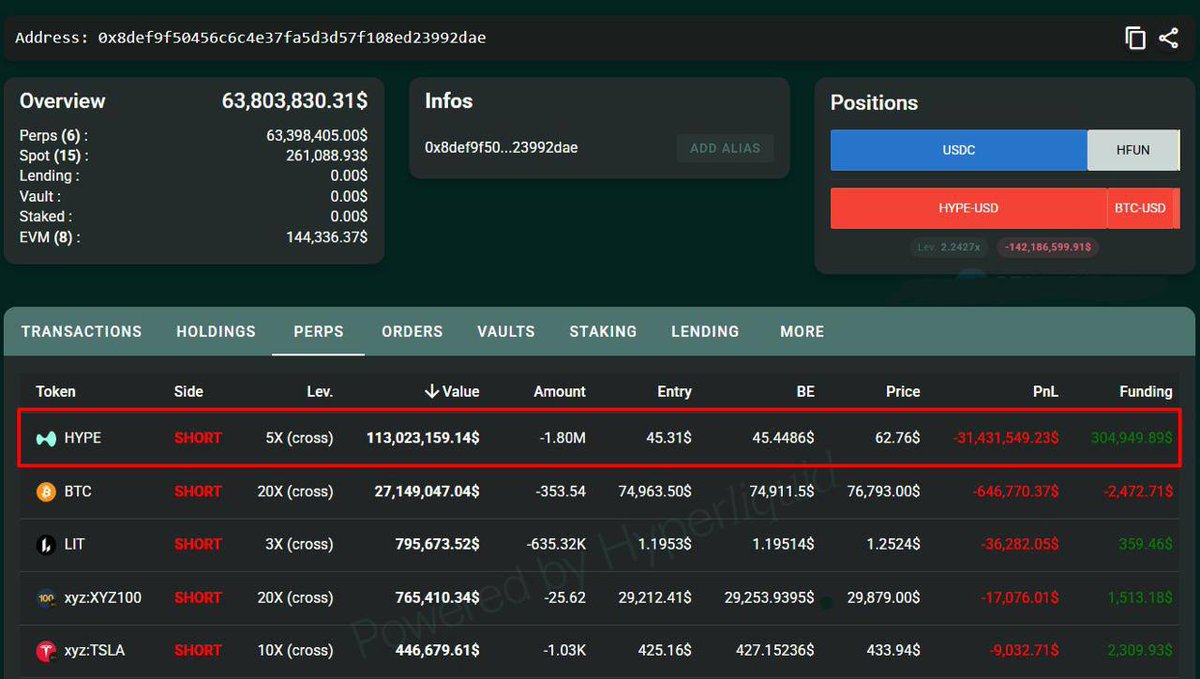Screen dimensions: 1200x679
Task: Click xyz:XYZ100 price 29,879.00$
Action: point(883,597)
